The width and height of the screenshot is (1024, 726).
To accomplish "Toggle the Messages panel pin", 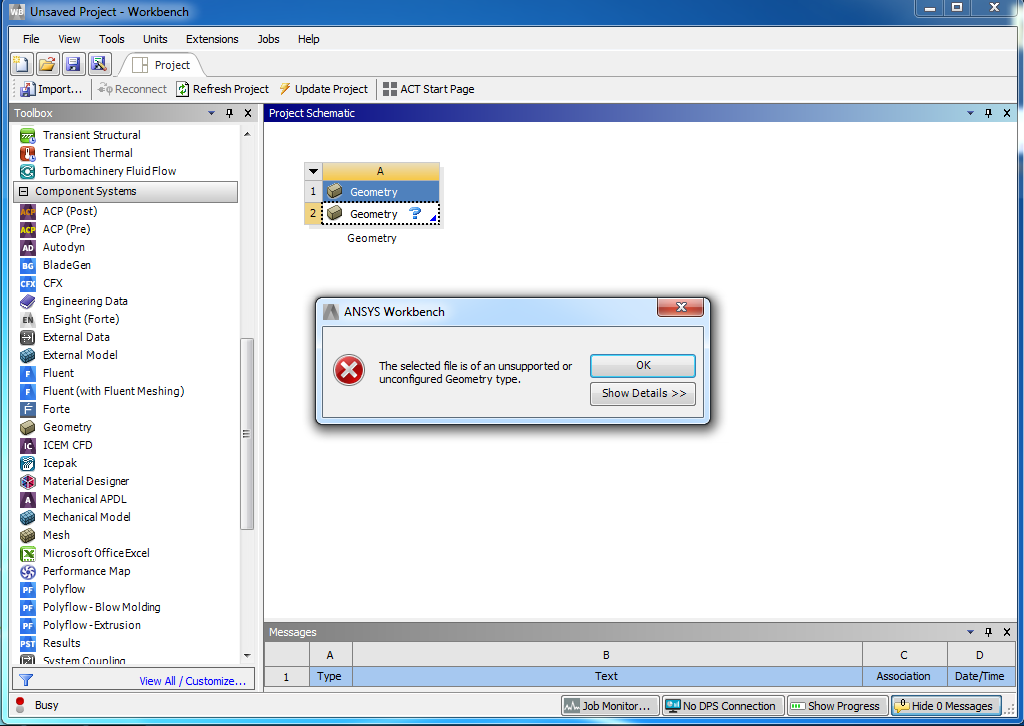I will (988, 632).
